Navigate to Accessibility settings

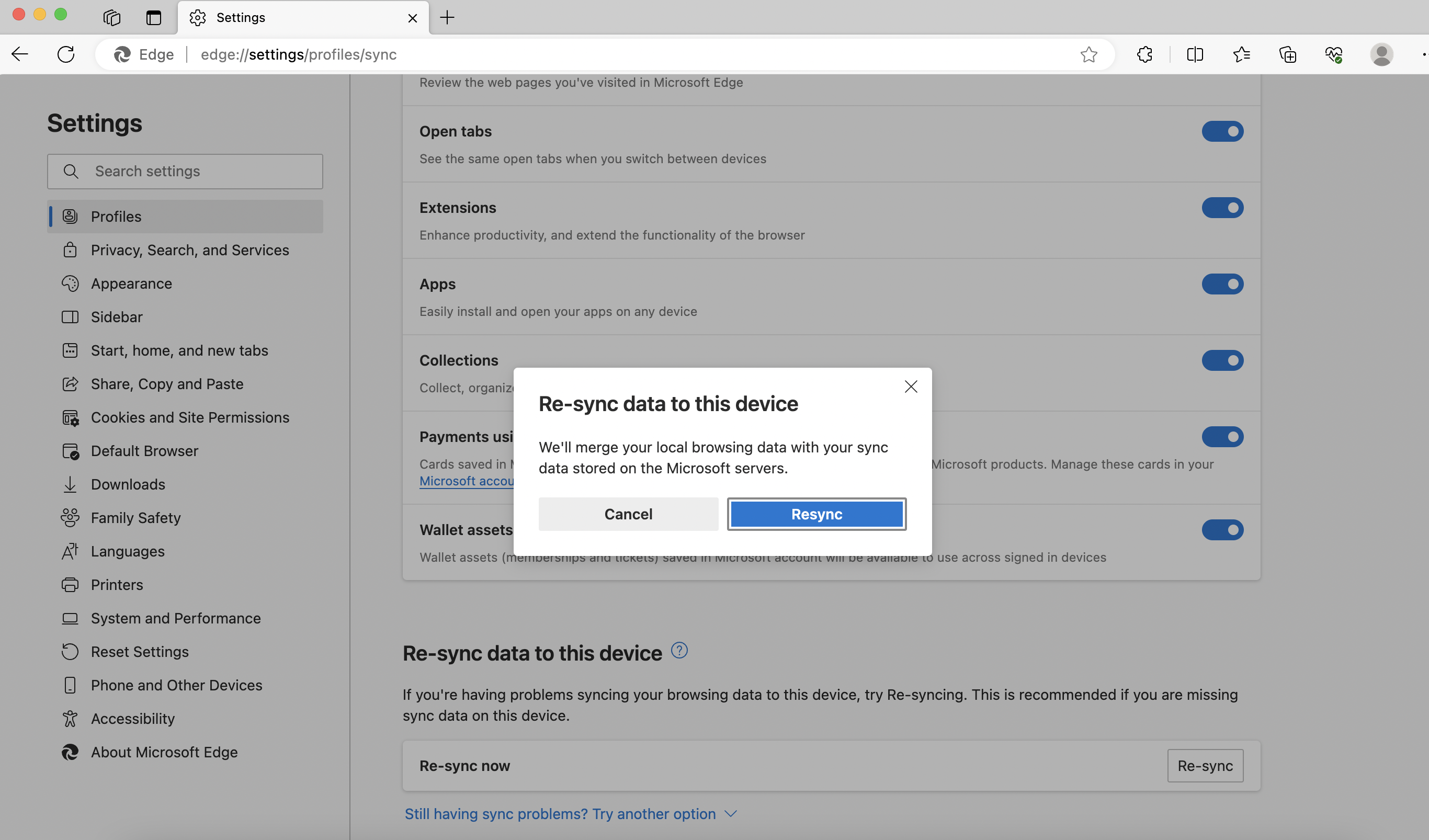pos(133,719)
